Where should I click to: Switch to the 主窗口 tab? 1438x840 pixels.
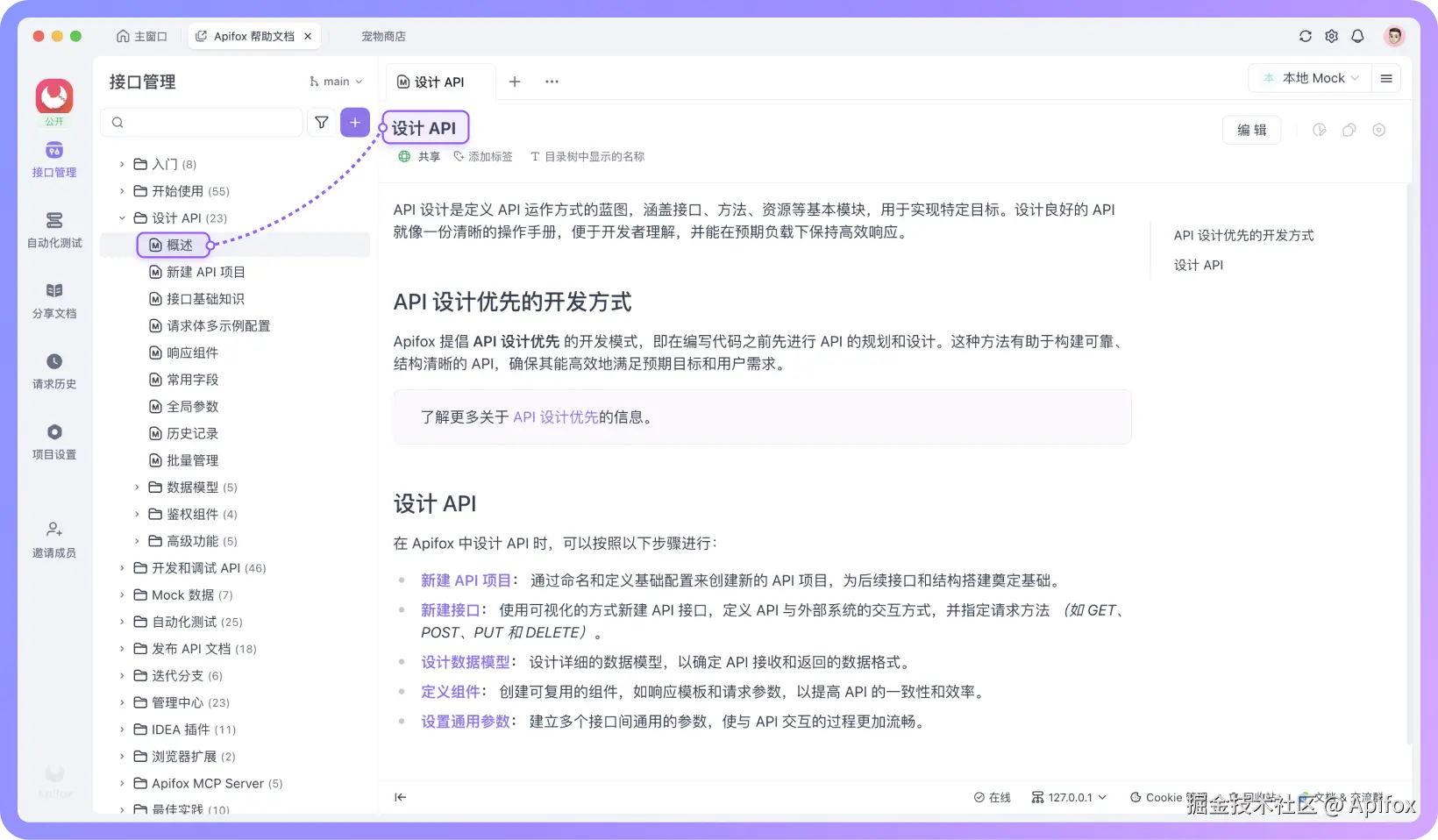point(141,36)
